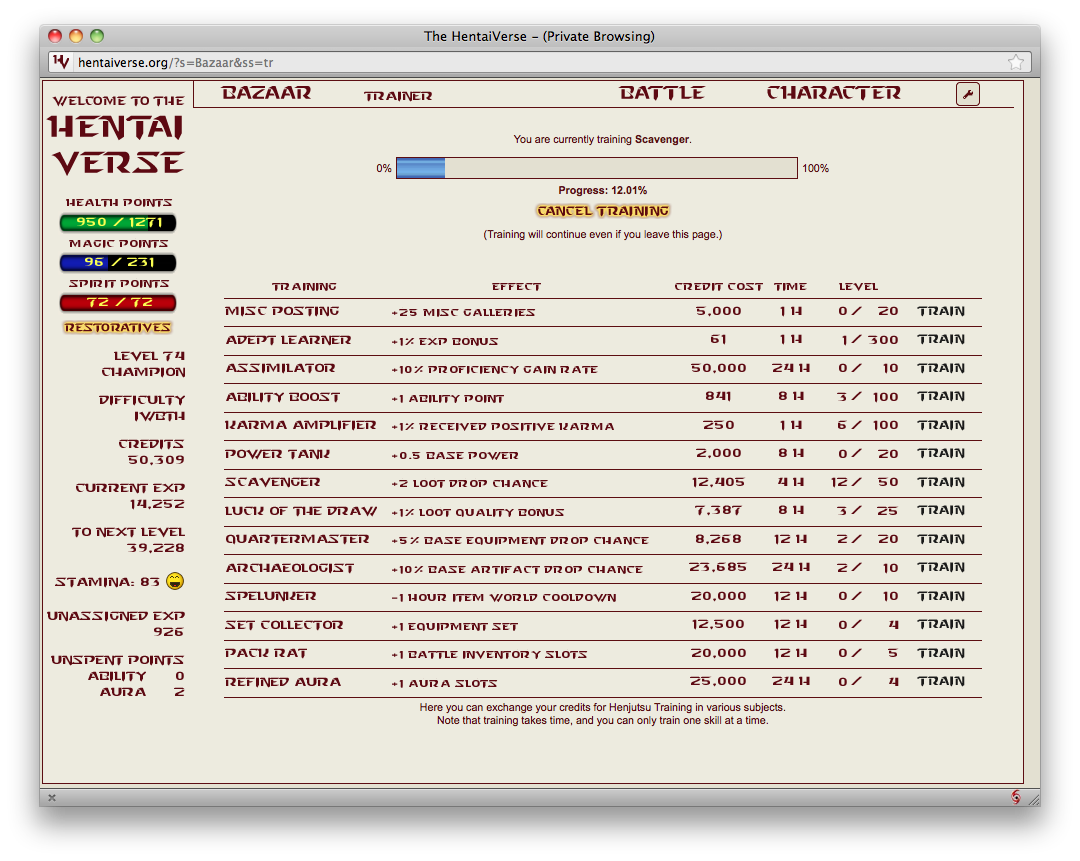
Task: Minimize the window with yellow button
Action: [x=76, y=36]
